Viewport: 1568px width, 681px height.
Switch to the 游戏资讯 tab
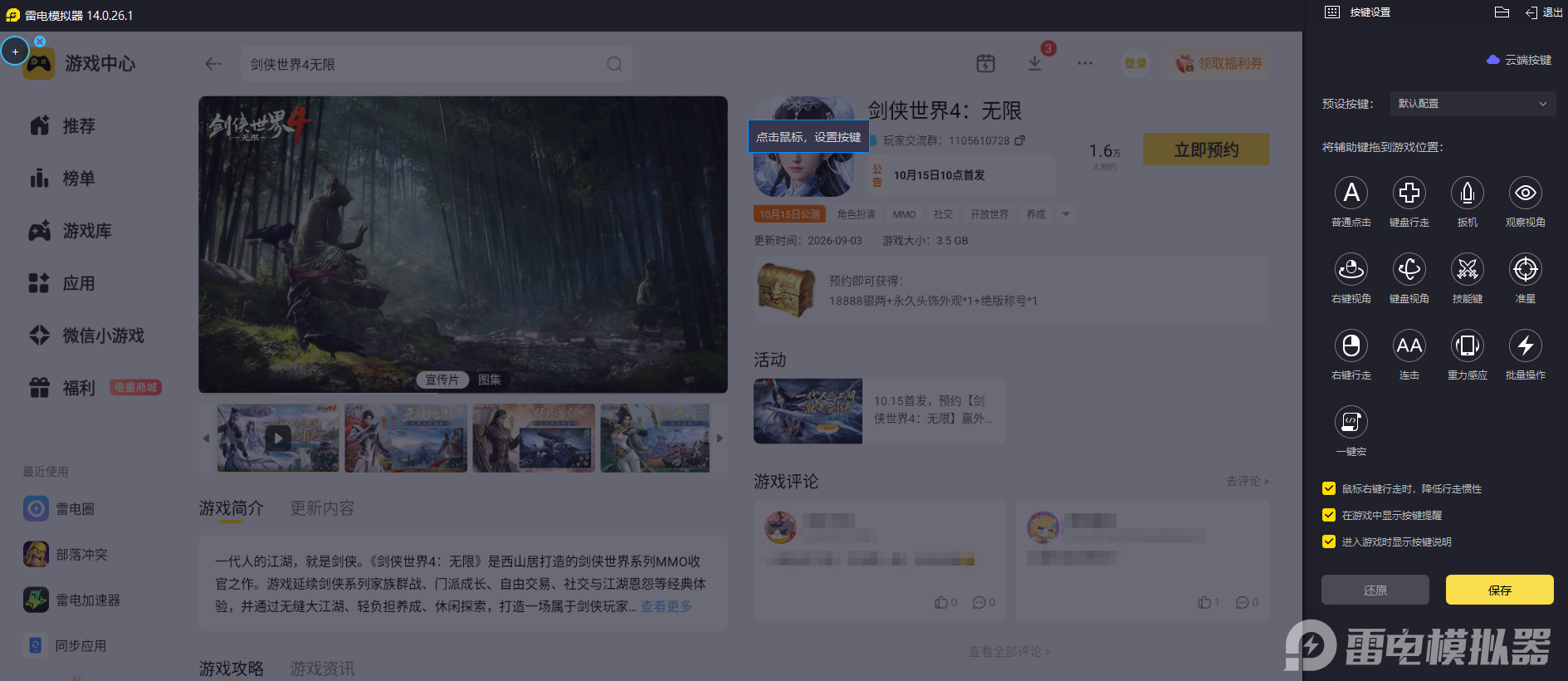[x=322, y=669]
